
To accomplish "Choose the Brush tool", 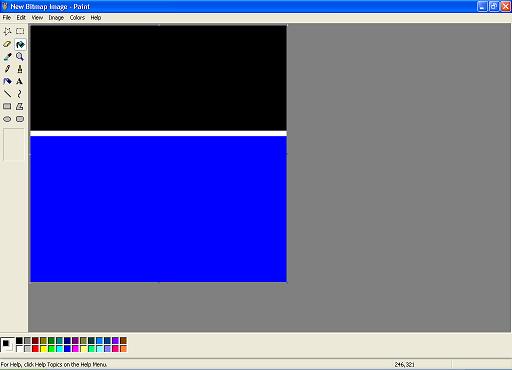I will [20, 69].
